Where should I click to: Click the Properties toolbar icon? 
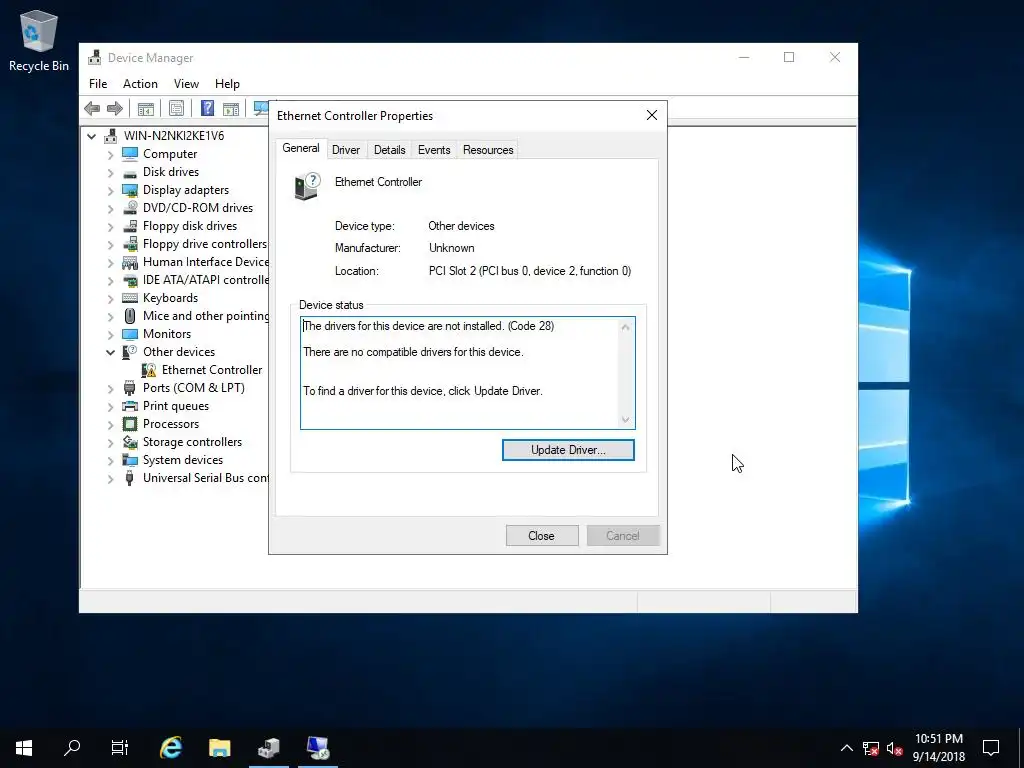click(x=176, y=108)
